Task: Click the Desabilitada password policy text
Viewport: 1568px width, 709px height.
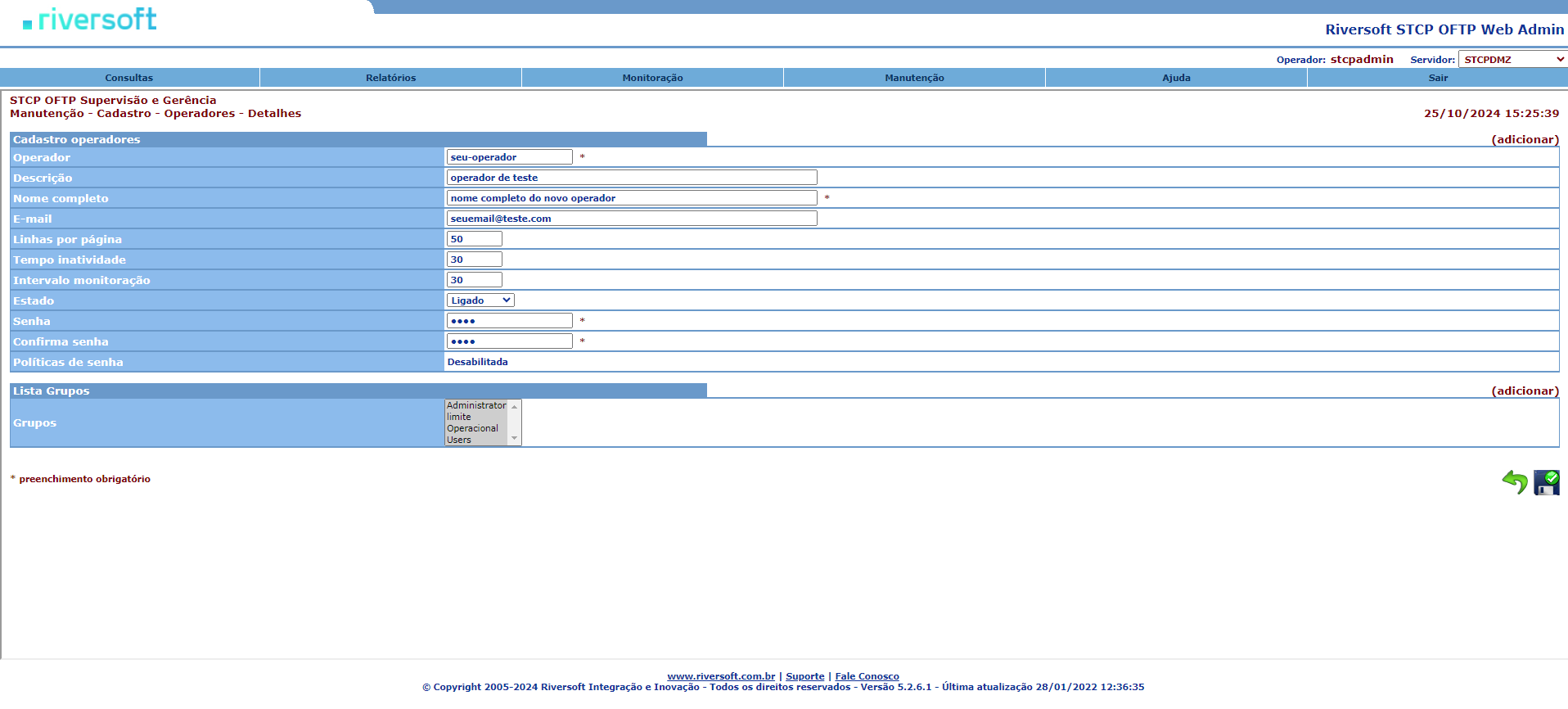Action: pyautogui.click(x=478, y=362)
